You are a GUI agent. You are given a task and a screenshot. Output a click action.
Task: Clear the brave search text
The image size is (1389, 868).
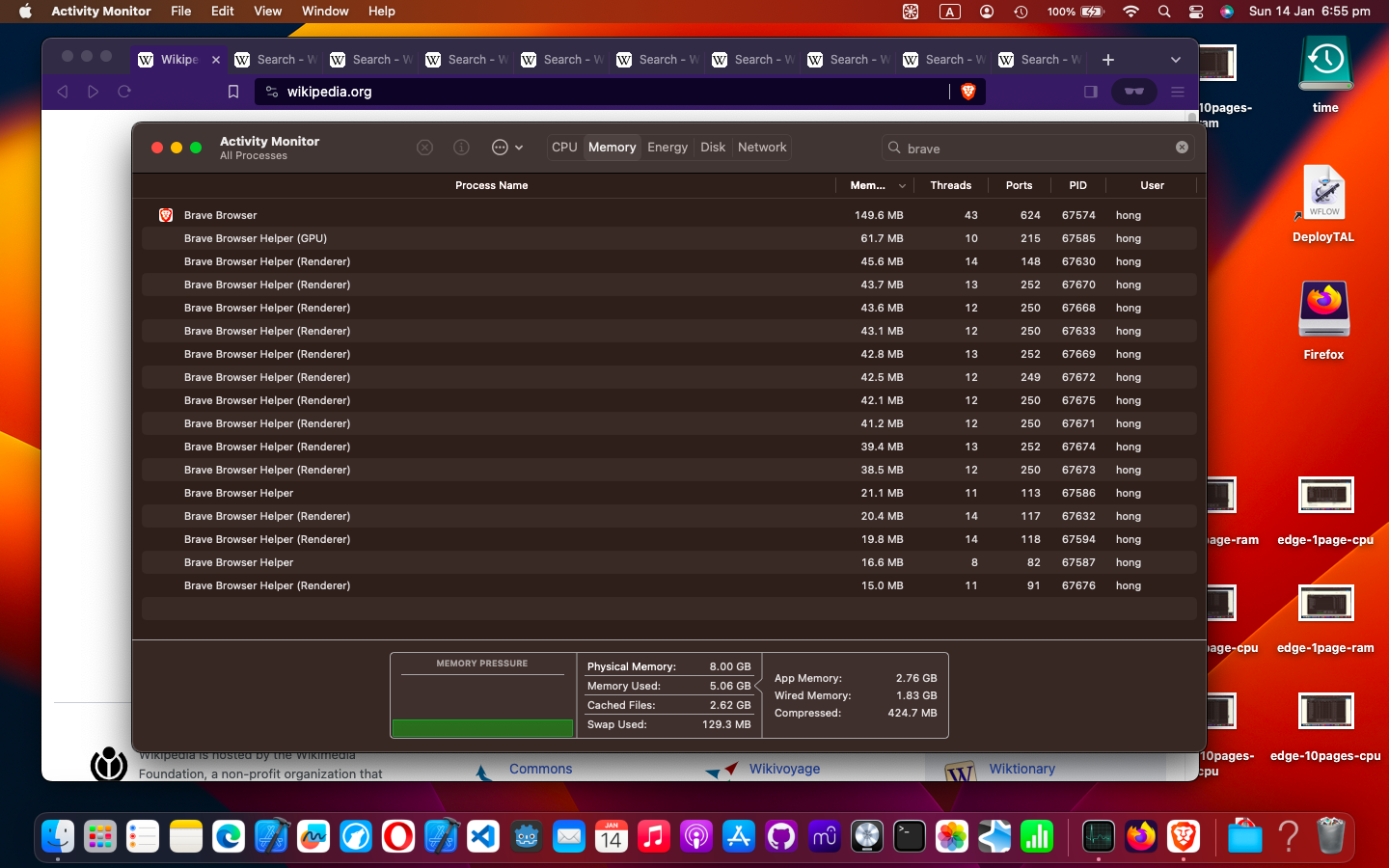1182,148
